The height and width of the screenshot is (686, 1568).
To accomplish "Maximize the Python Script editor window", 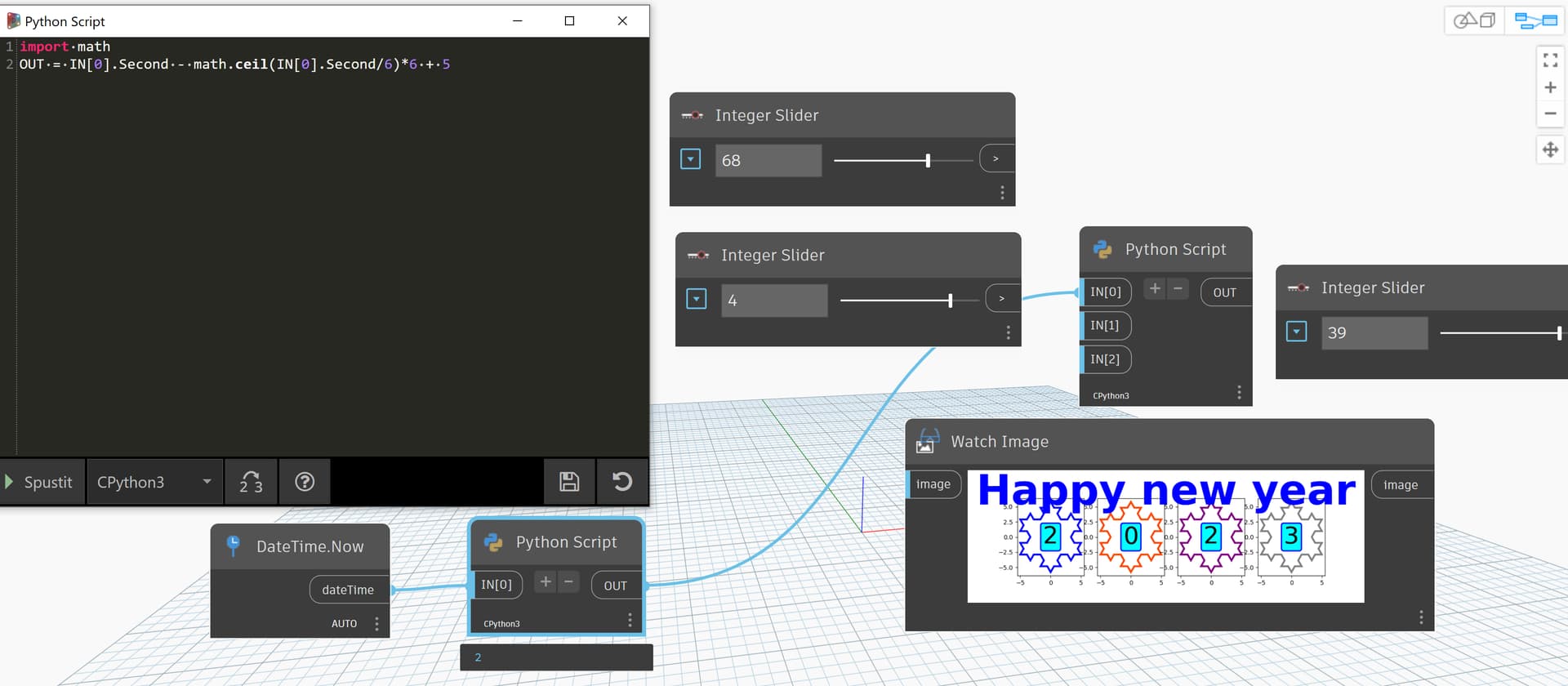I will coord(569,21).
